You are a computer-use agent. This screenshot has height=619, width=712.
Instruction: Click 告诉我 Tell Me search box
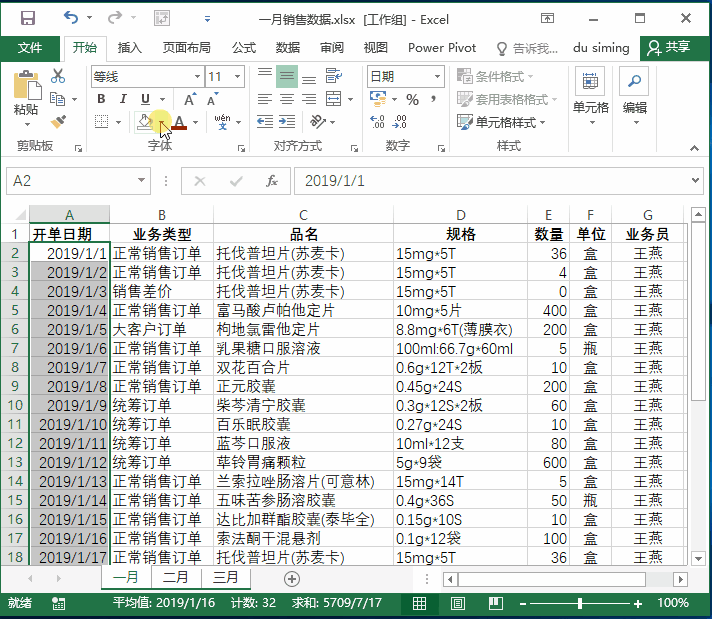[527, 48]
